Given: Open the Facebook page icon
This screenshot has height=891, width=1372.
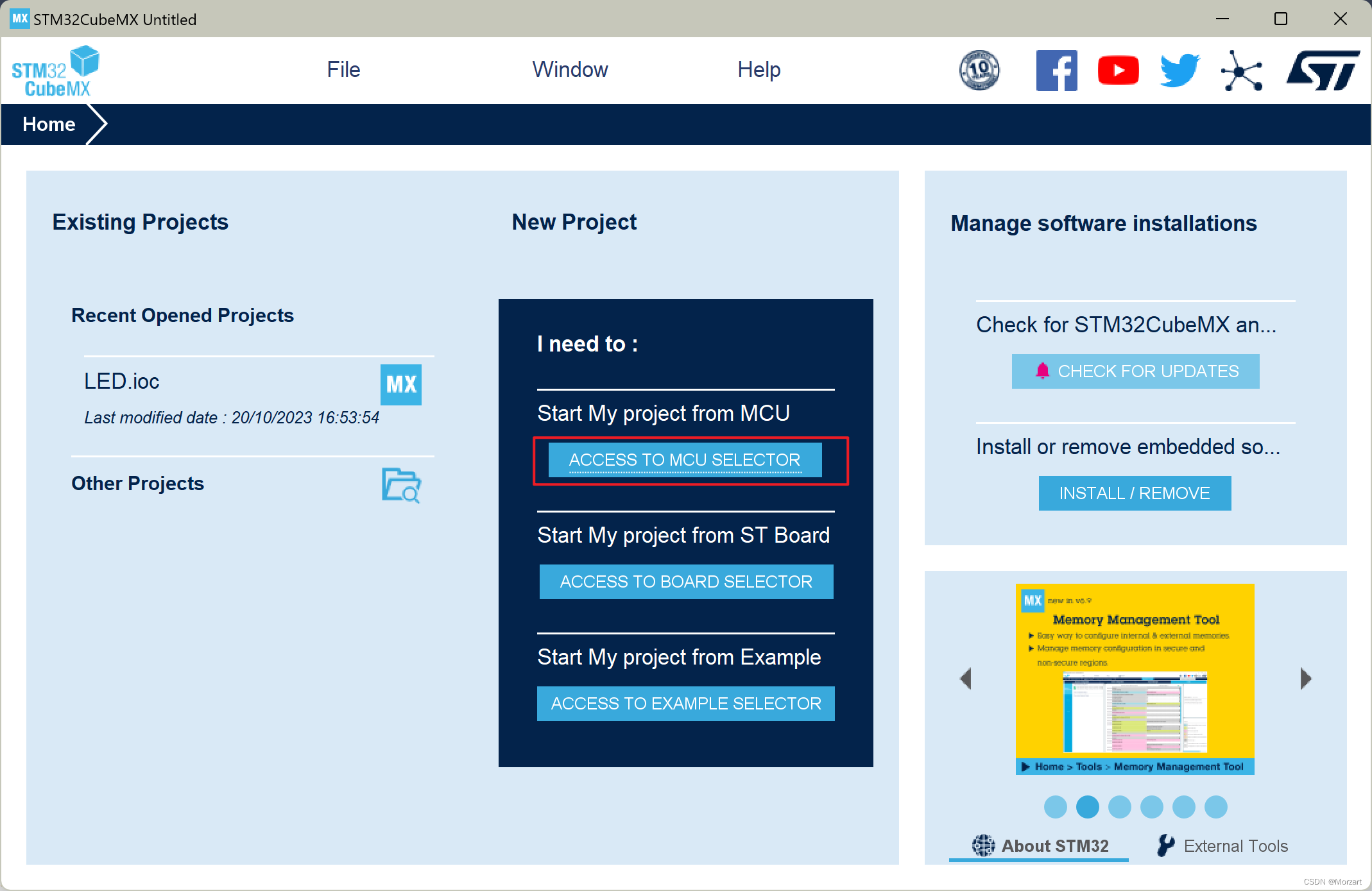Looking at the screenshot, I should [1056, 71].
